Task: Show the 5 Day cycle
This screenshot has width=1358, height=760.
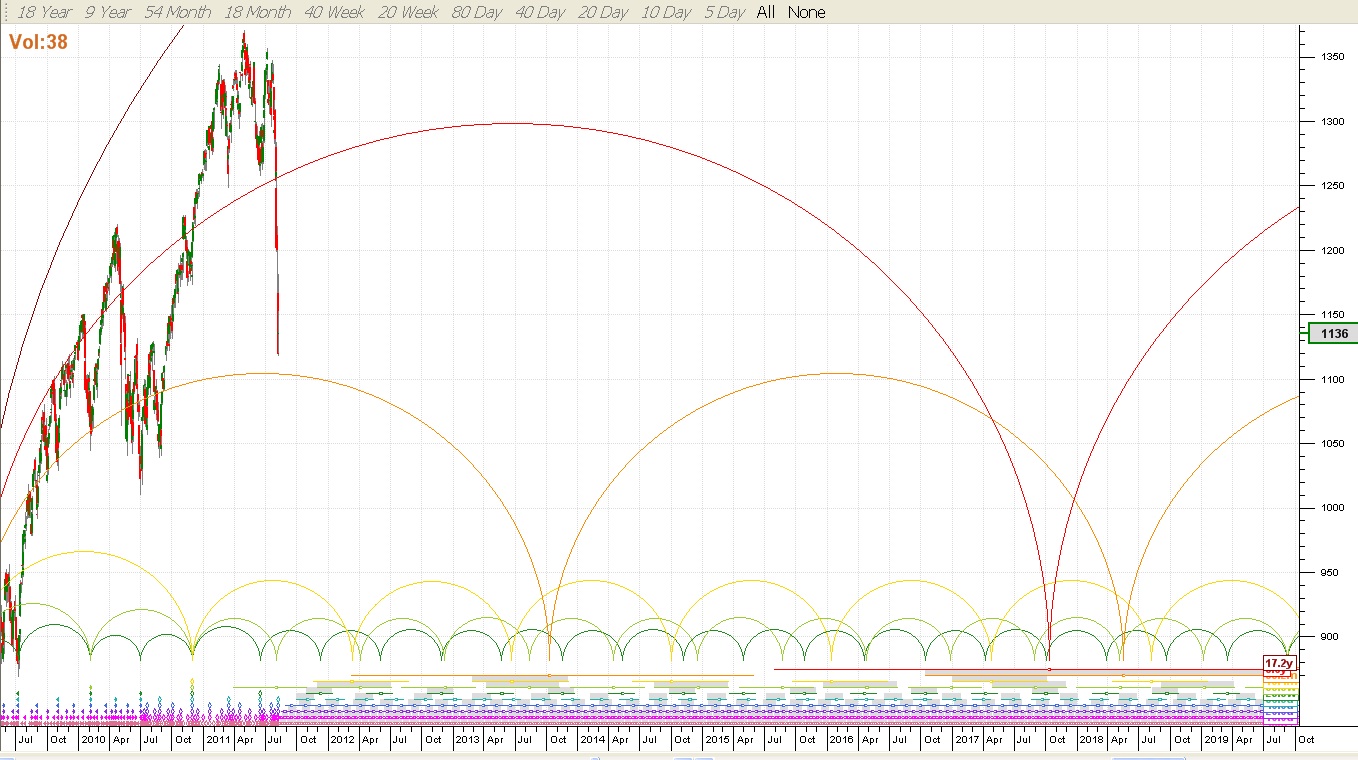Action: point(723,12)
